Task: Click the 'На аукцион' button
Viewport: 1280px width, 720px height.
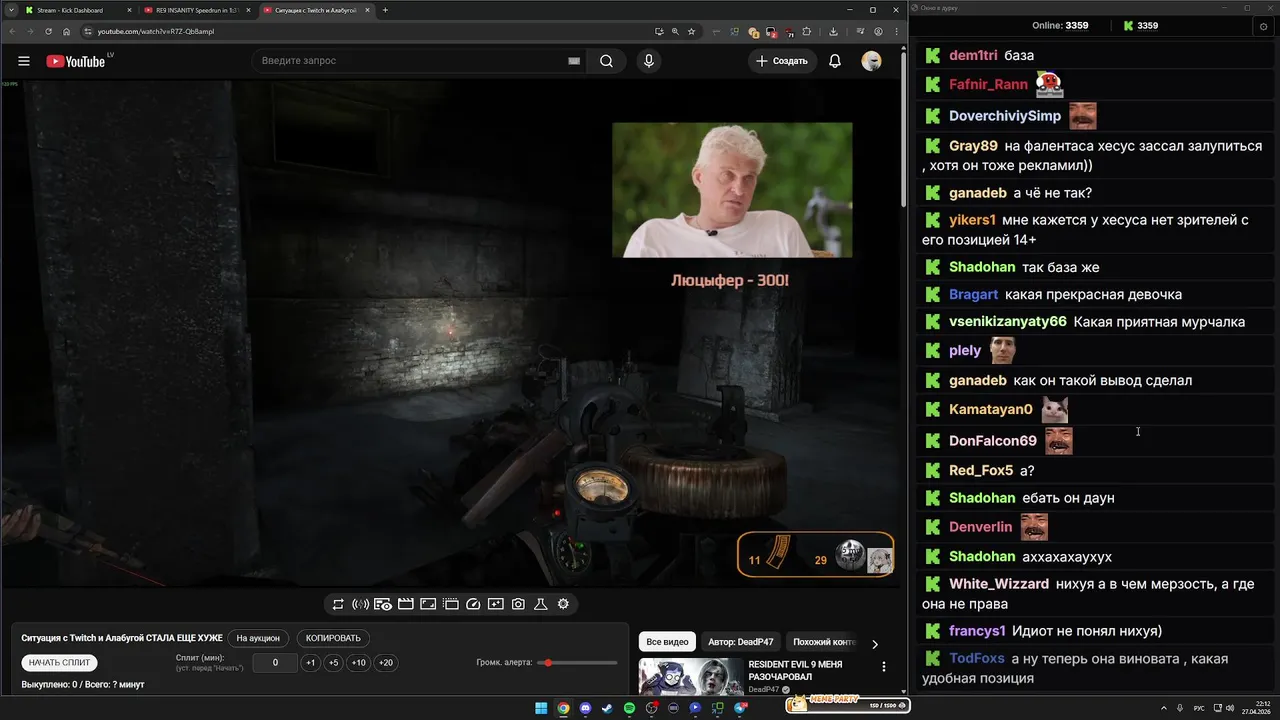Action: pyautogui.click(x=258, y=638)
